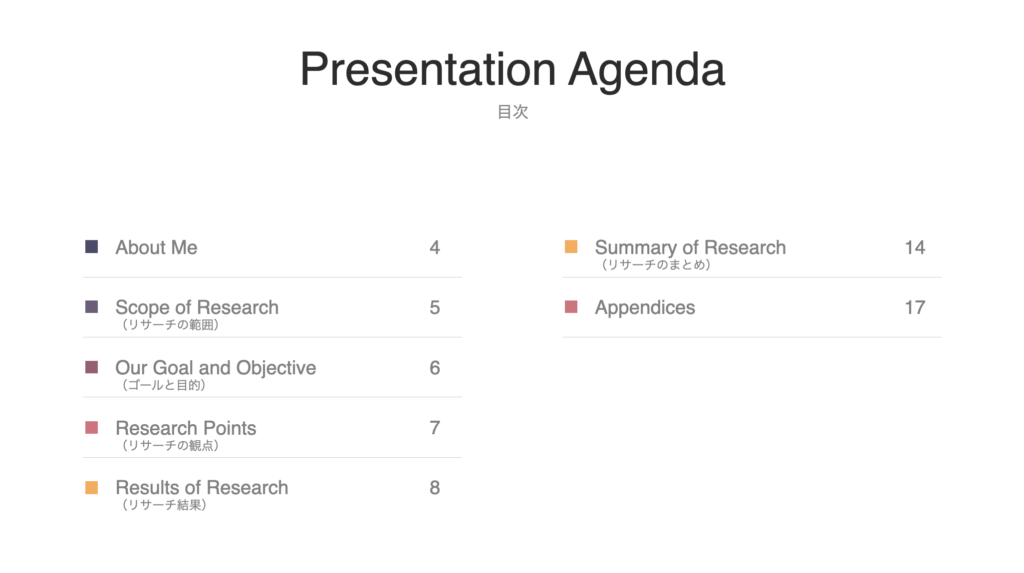Open the Results of Research entry

[202, 488]
